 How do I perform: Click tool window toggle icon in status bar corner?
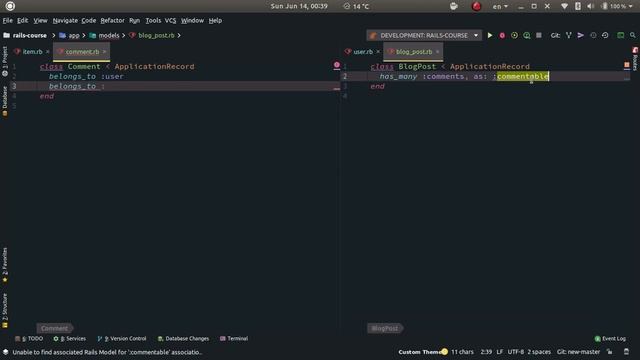6,352
